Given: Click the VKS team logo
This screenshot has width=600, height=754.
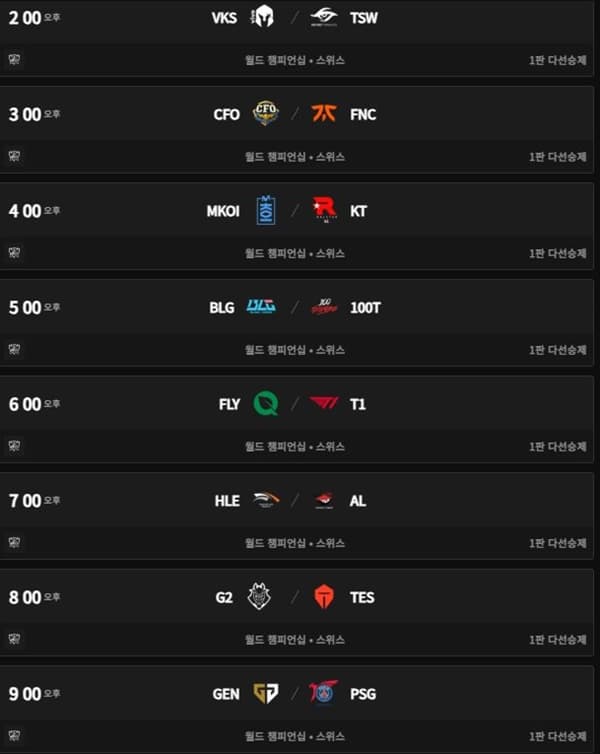Looking at the screenshot, I should [263, 17].
